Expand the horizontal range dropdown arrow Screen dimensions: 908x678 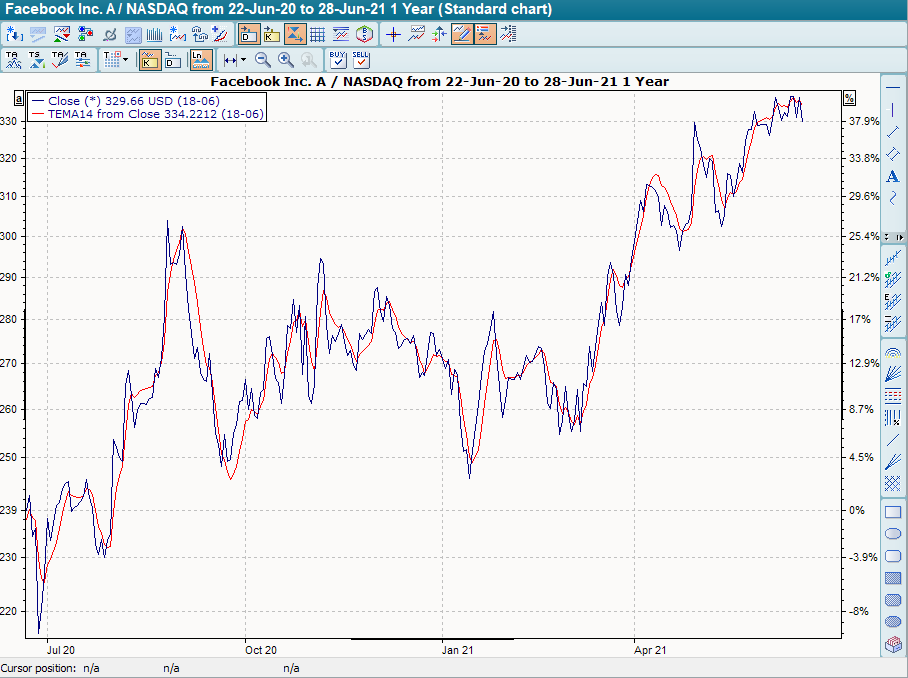(243, 60)
